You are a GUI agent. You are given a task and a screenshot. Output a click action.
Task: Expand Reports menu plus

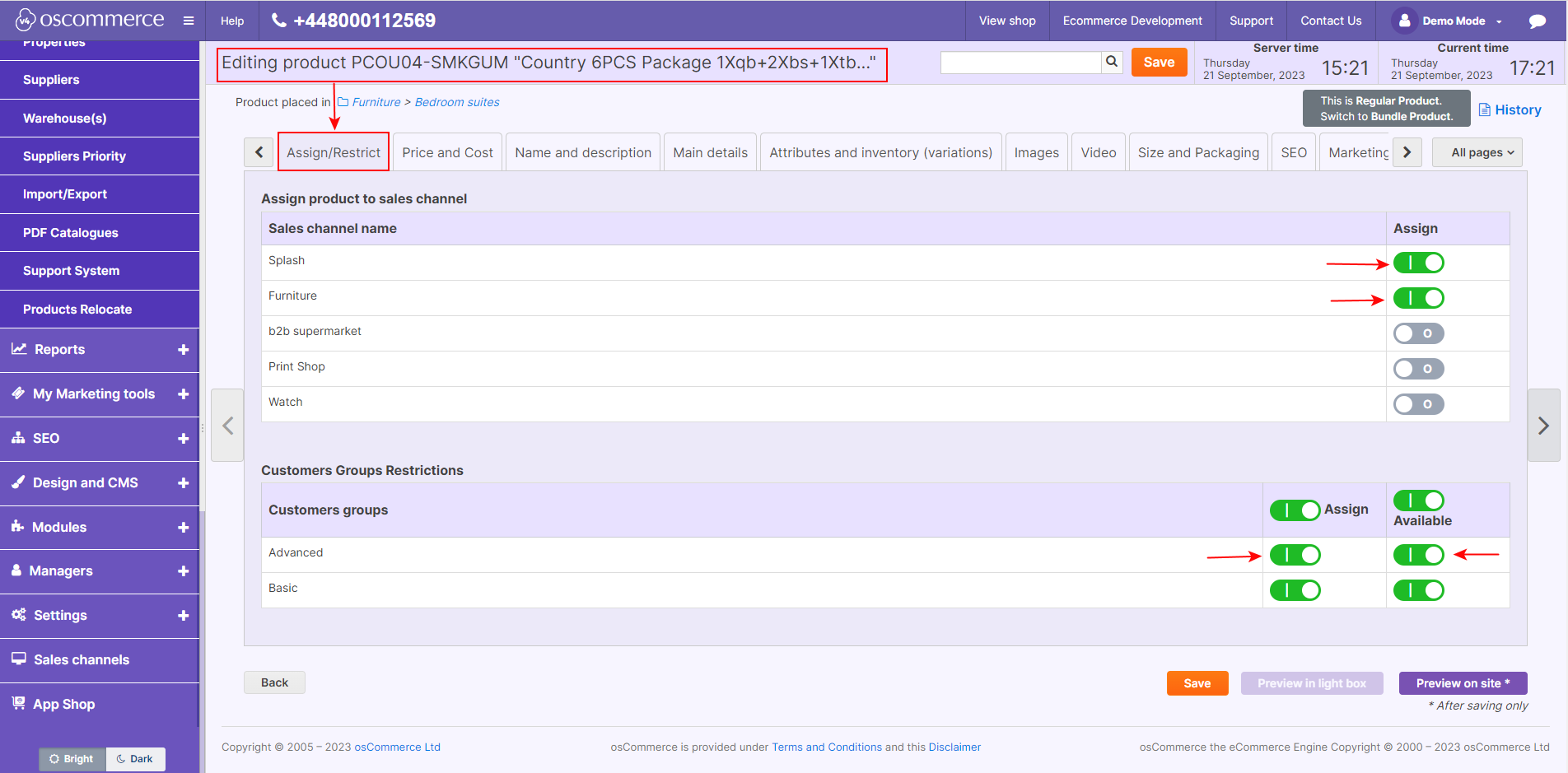(x=183, y=349)
